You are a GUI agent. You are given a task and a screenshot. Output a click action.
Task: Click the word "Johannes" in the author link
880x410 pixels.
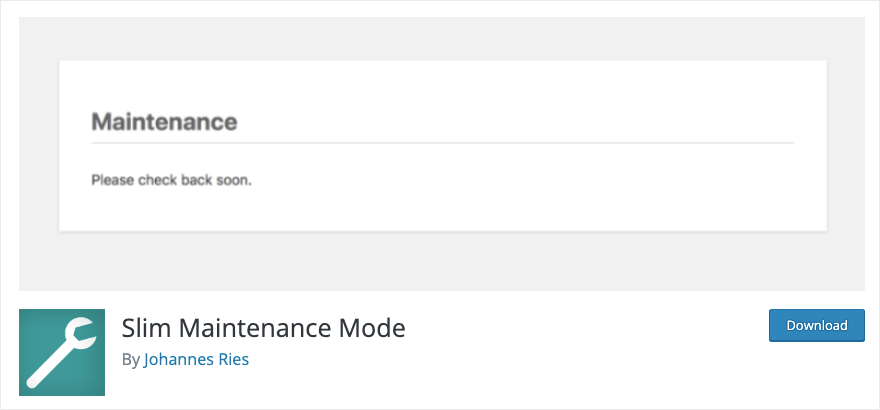pyautogui.click(x=176, y=360)
